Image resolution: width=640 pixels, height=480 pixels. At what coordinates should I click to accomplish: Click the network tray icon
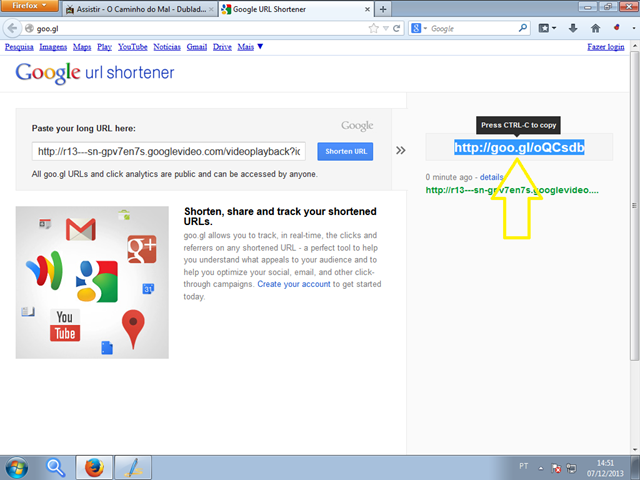[x=572, y=468]
